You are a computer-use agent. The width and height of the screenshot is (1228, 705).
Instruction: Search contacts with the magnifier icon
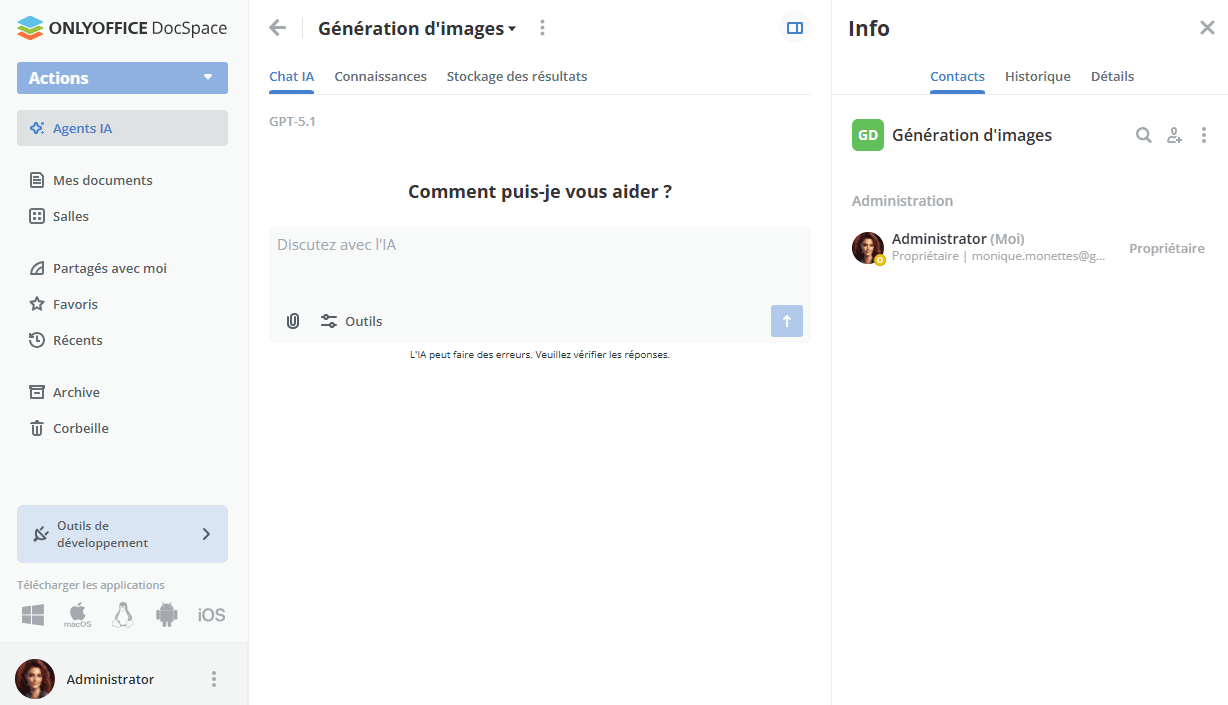coord(1143,135)
